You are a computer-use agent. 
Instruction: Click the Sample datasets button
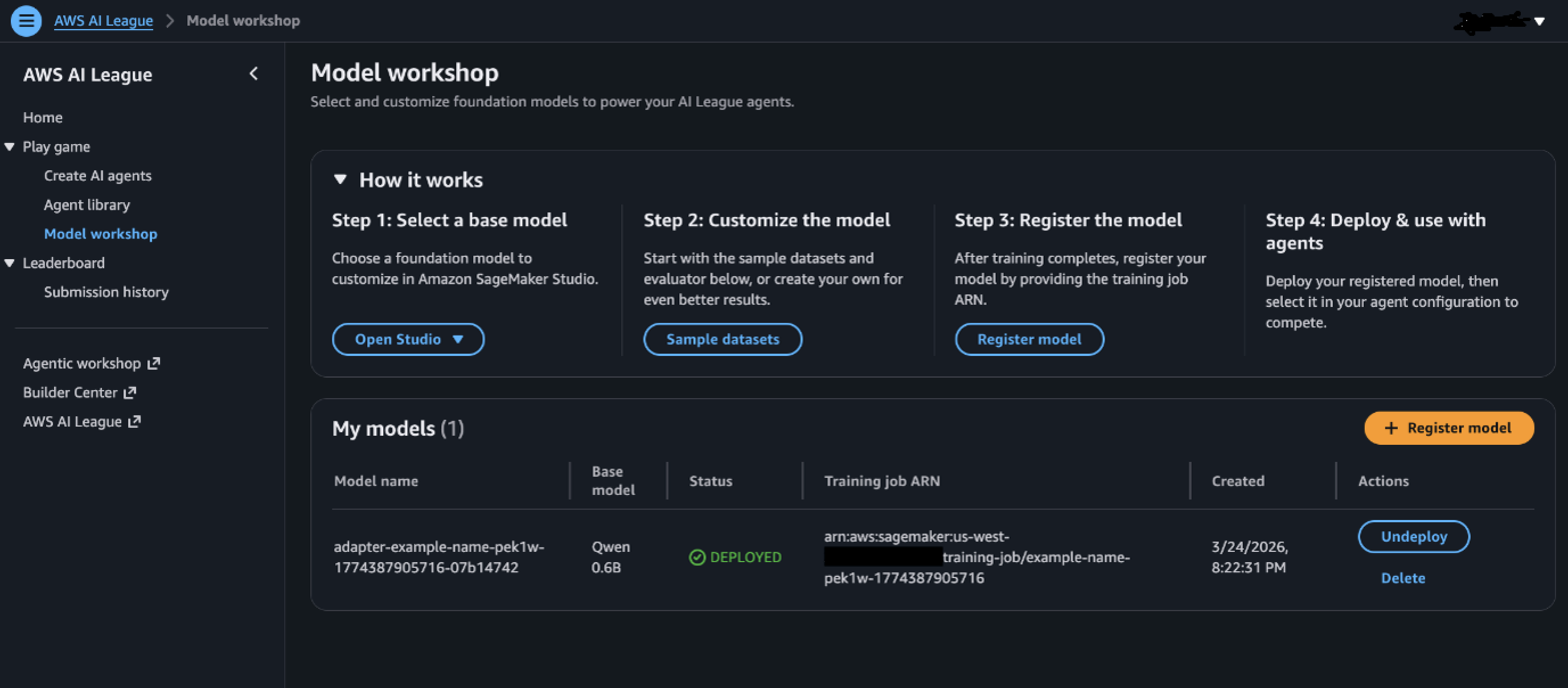[x=723, y=339]
